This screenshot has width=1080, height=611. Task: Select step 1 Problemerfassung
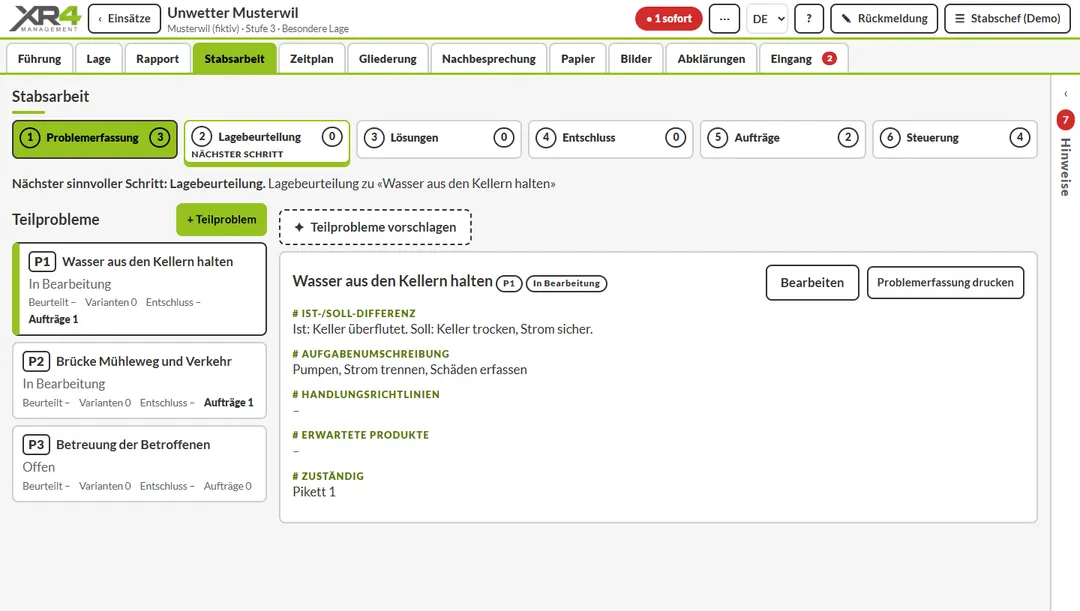coord(94,138)
